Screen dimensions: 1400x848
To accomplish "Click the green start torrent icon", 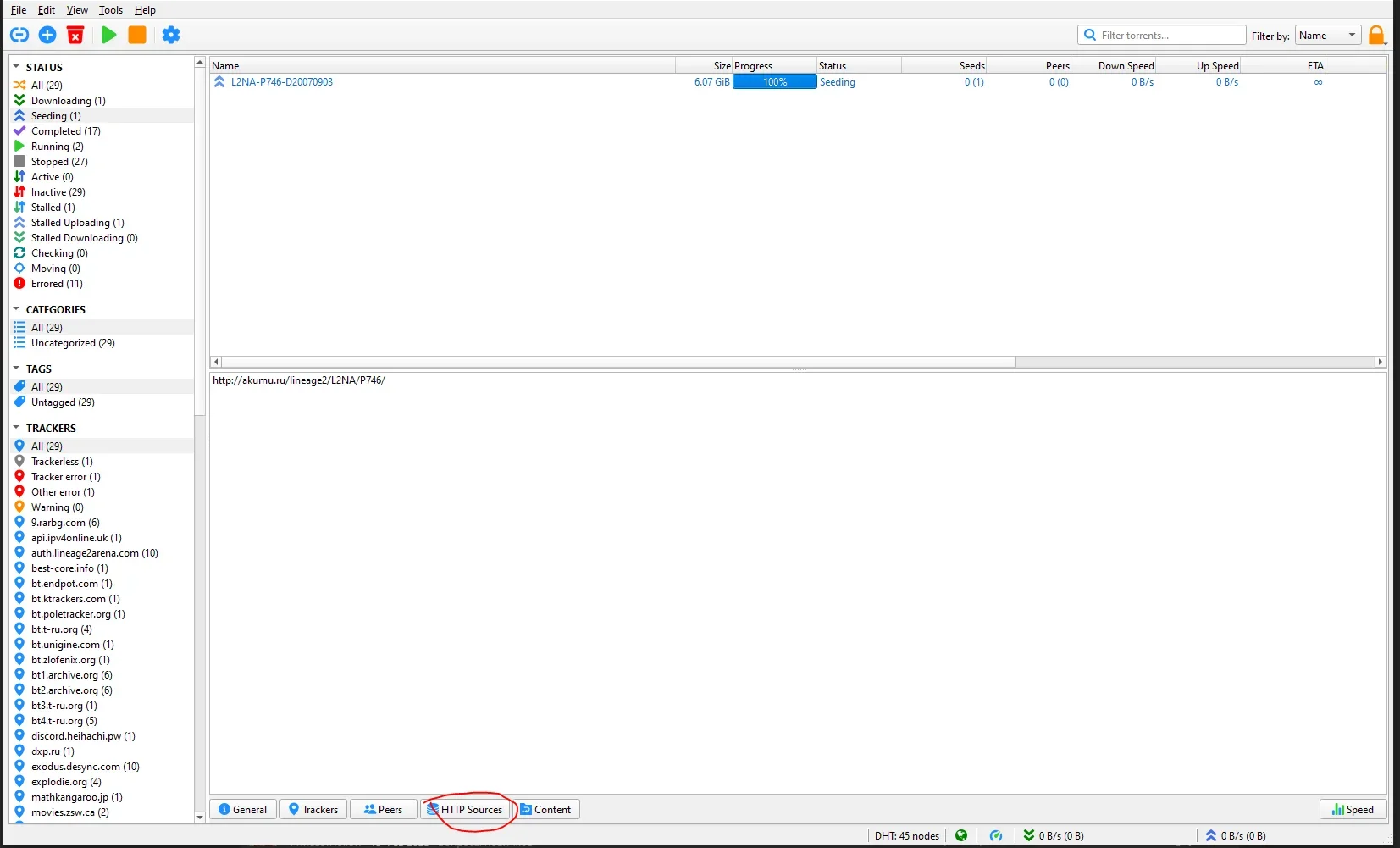I will click(109, 35).
